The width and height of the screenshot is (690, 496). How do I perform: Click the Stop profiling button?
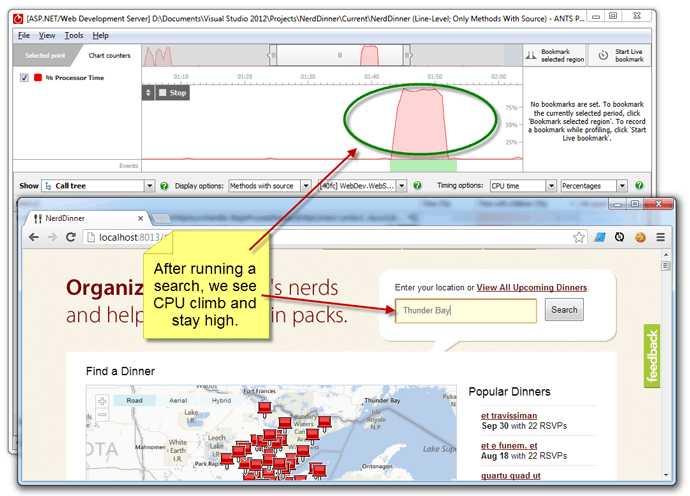point(173,93)
